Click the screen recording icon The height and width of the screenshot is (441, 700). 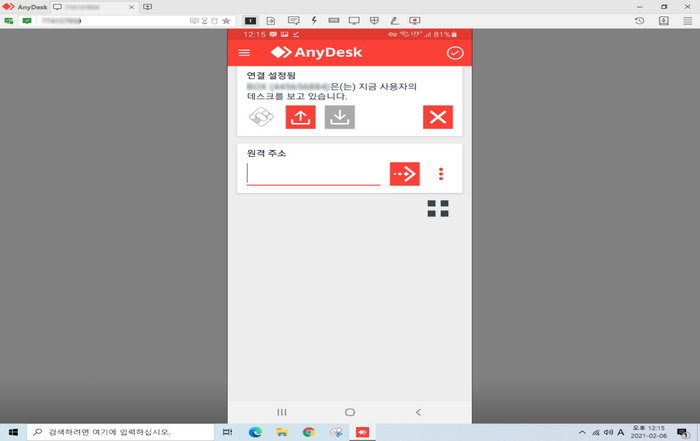[415, 21]
